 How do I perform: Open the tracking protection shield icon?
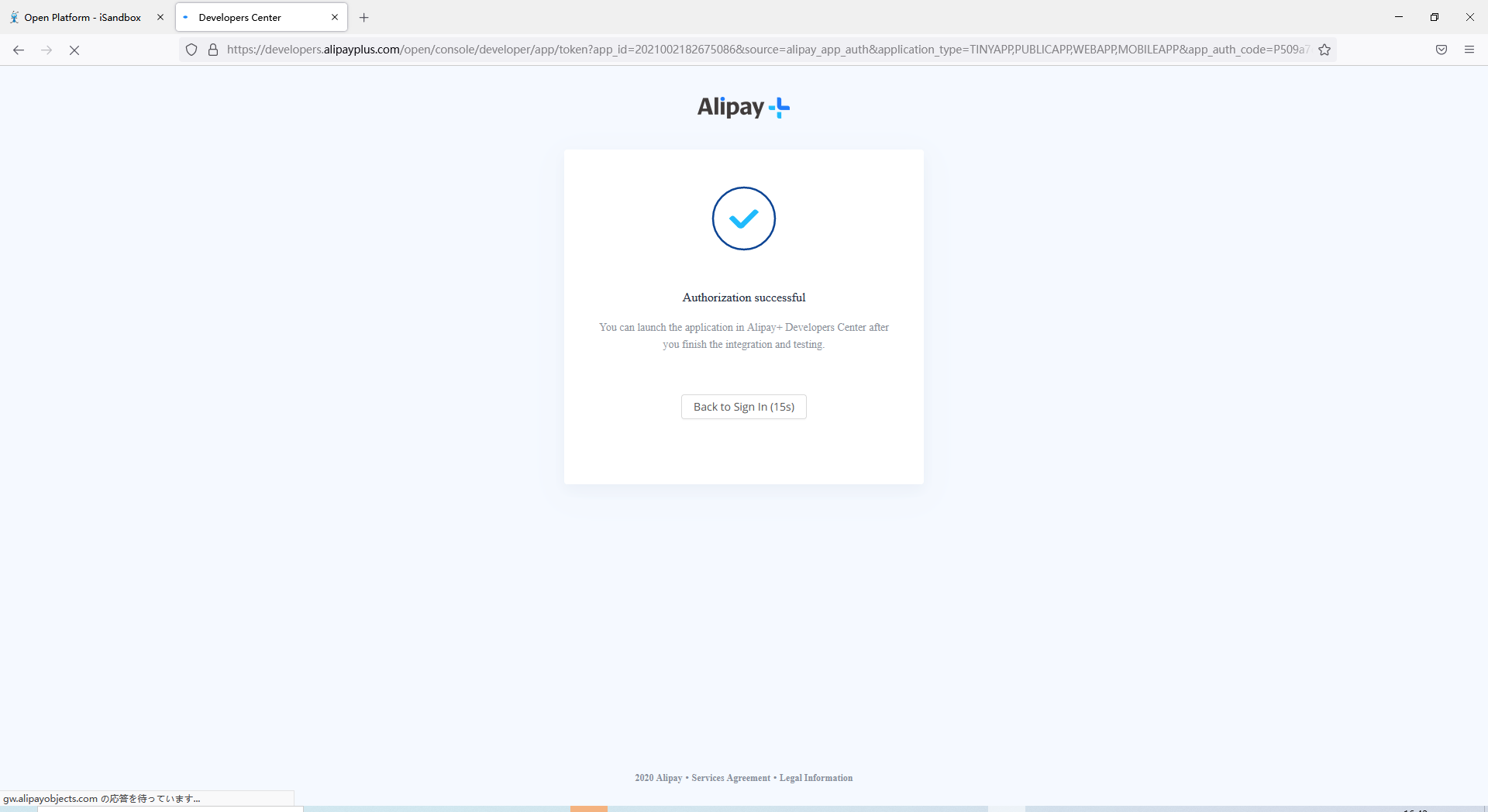click(191, 50)
